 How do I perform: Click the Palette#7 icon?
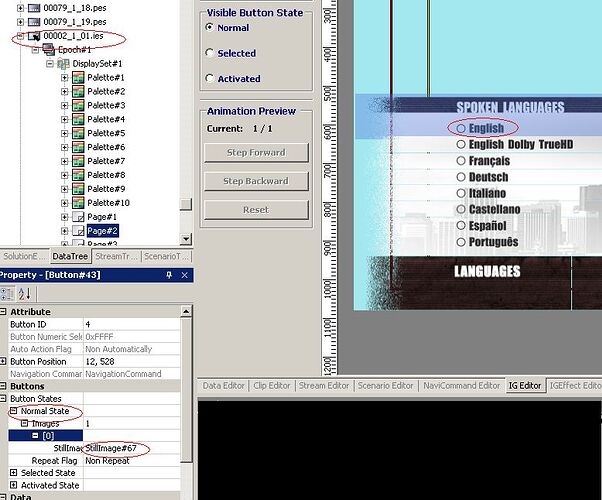click(x=78, y=161)
